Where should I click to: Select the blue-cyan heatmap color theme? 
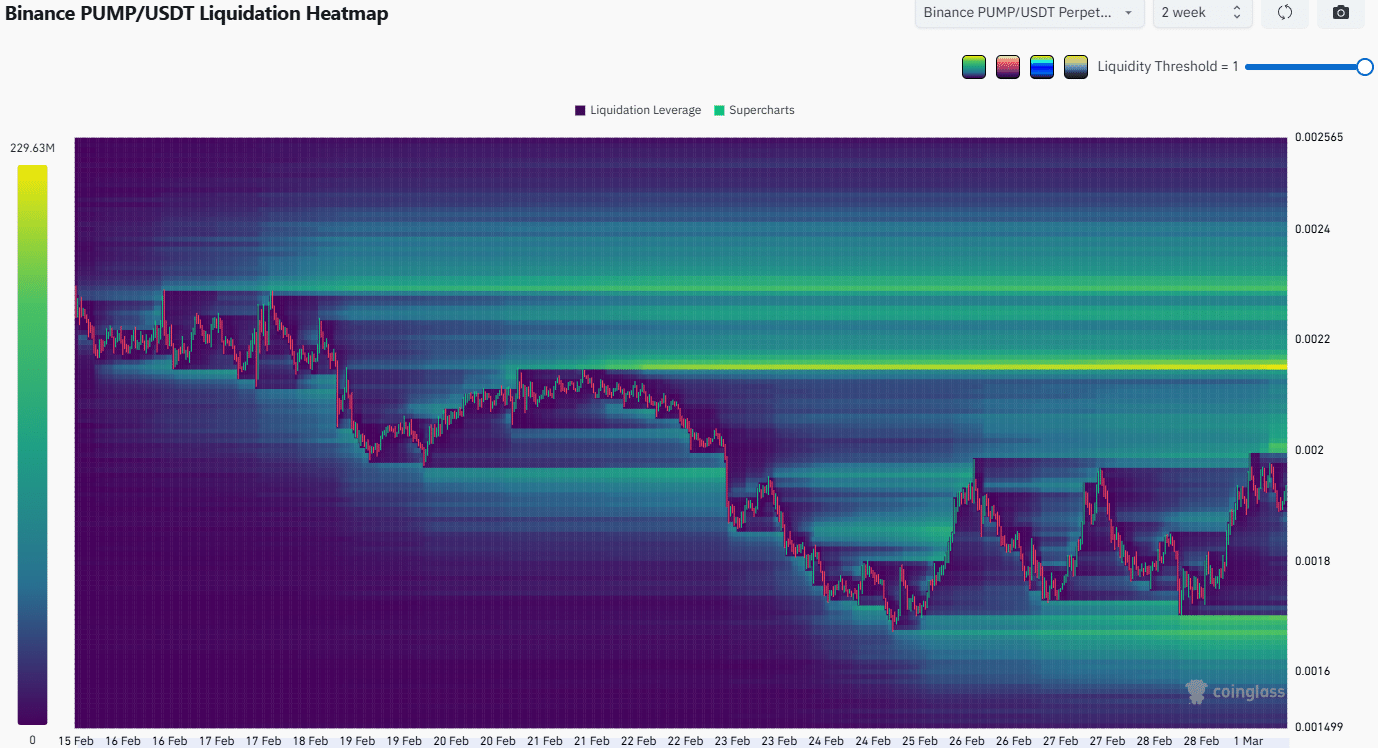(1042, 67)
